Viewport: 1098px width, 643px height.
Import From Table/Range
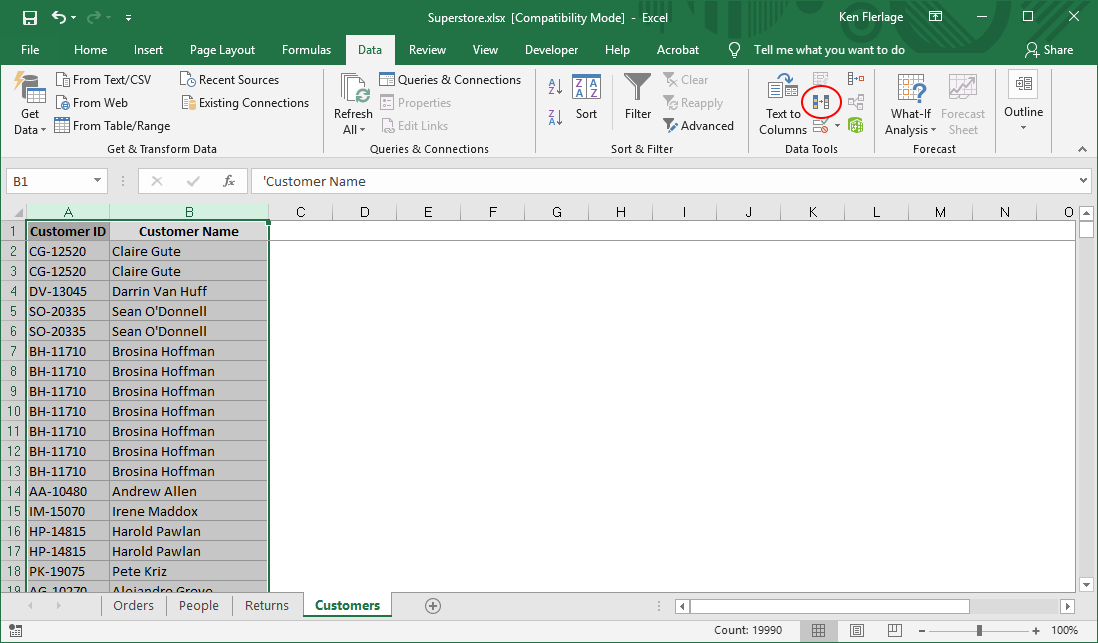(112, 126)
